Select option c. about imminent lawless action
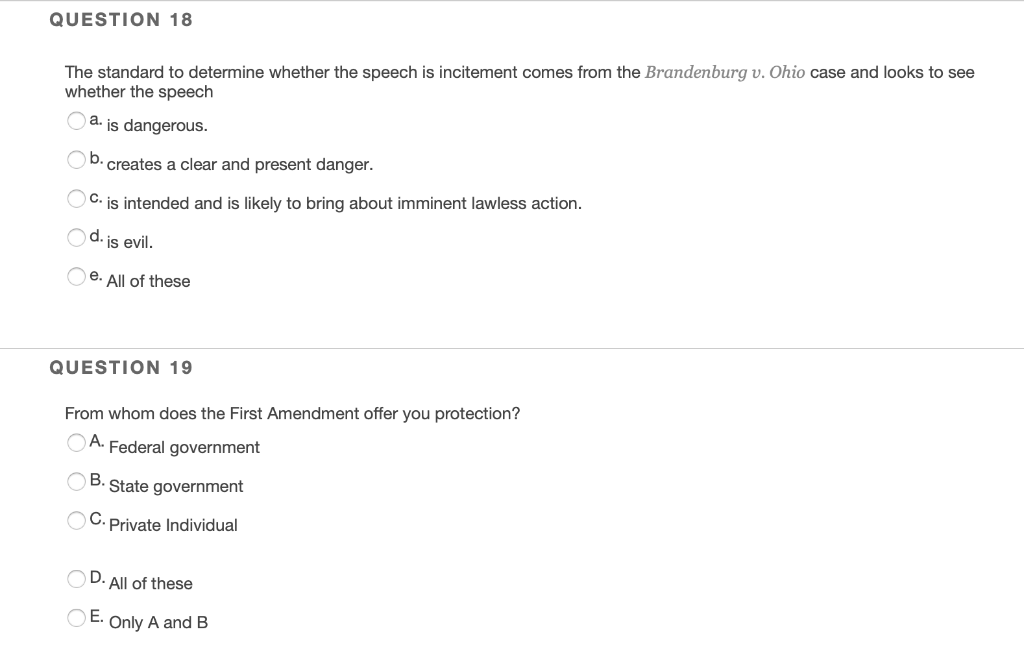 pyautogui.click(x=76, y=198)
